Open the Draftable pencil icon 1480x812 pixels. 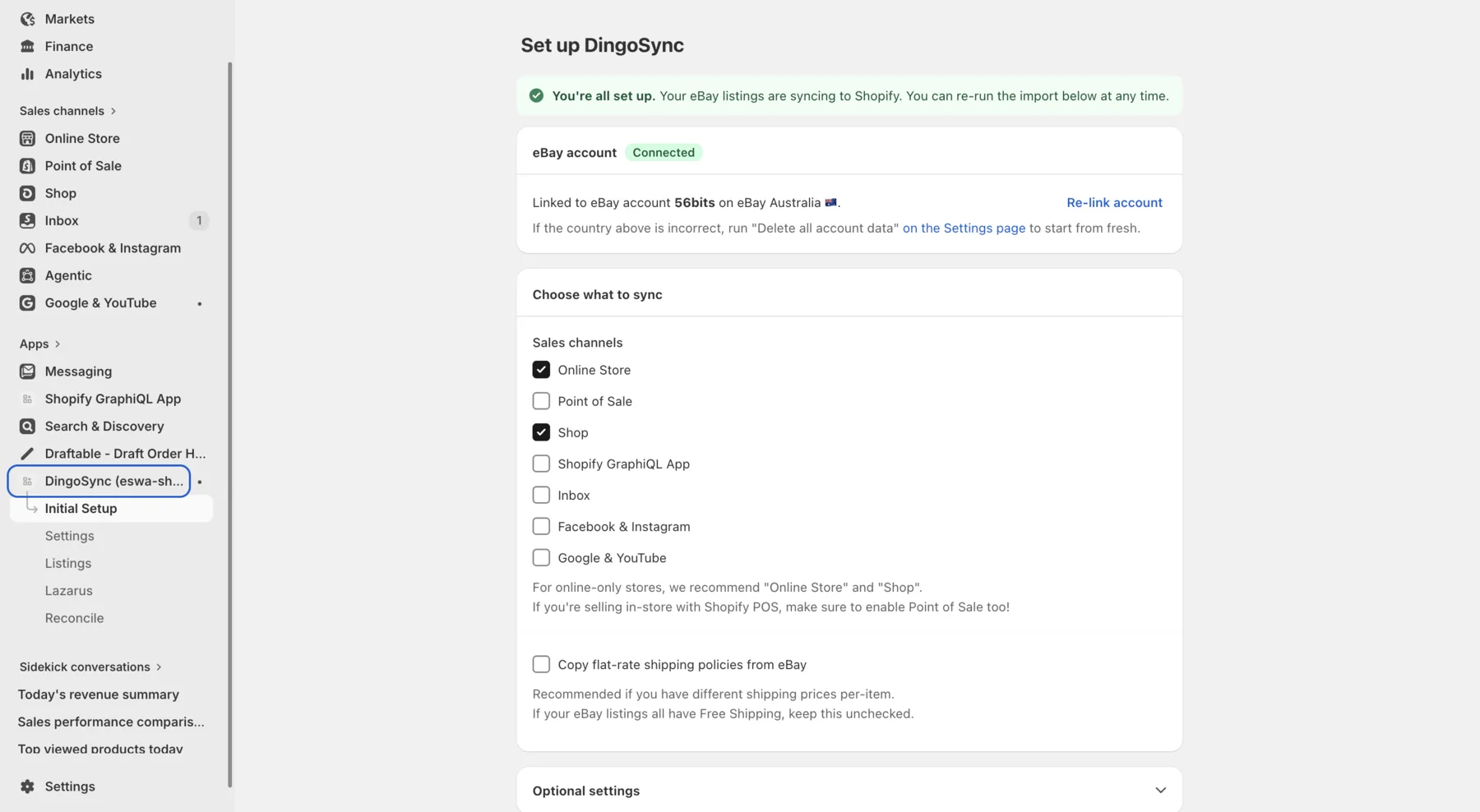(x=27, y=454)
